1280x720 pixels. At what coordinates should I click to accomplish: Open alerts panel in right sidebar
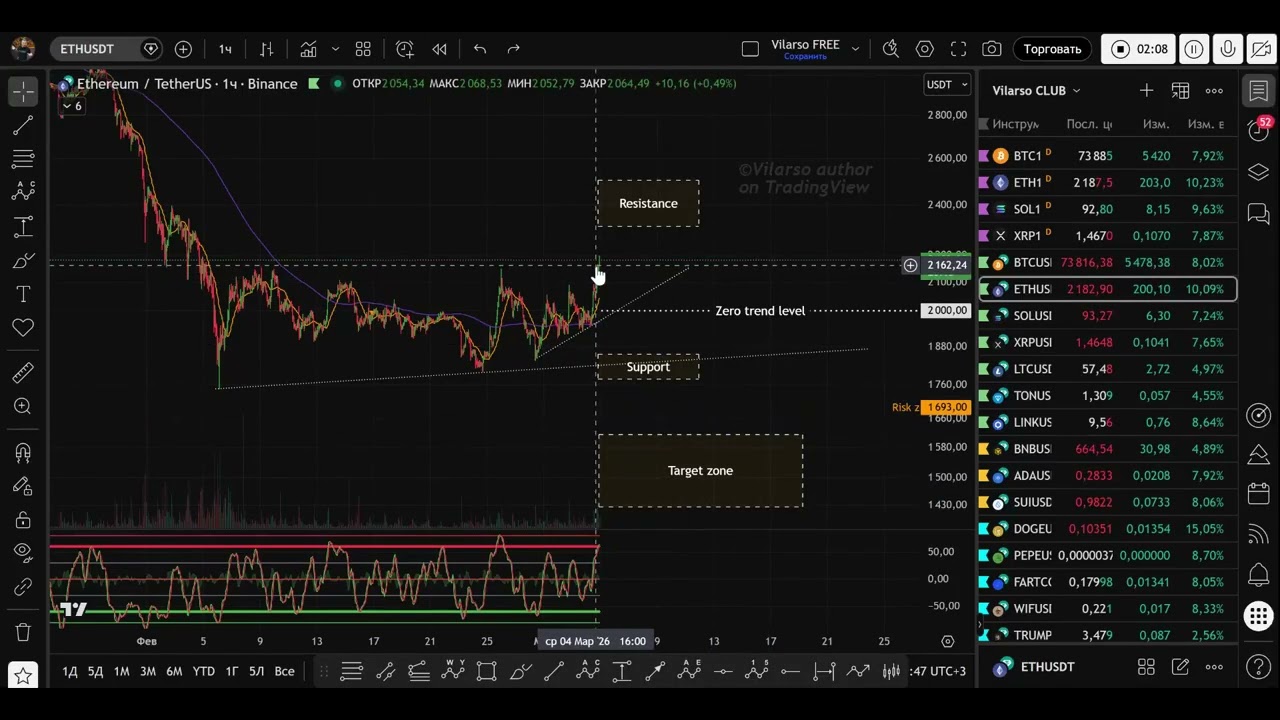coord(1258,130)
